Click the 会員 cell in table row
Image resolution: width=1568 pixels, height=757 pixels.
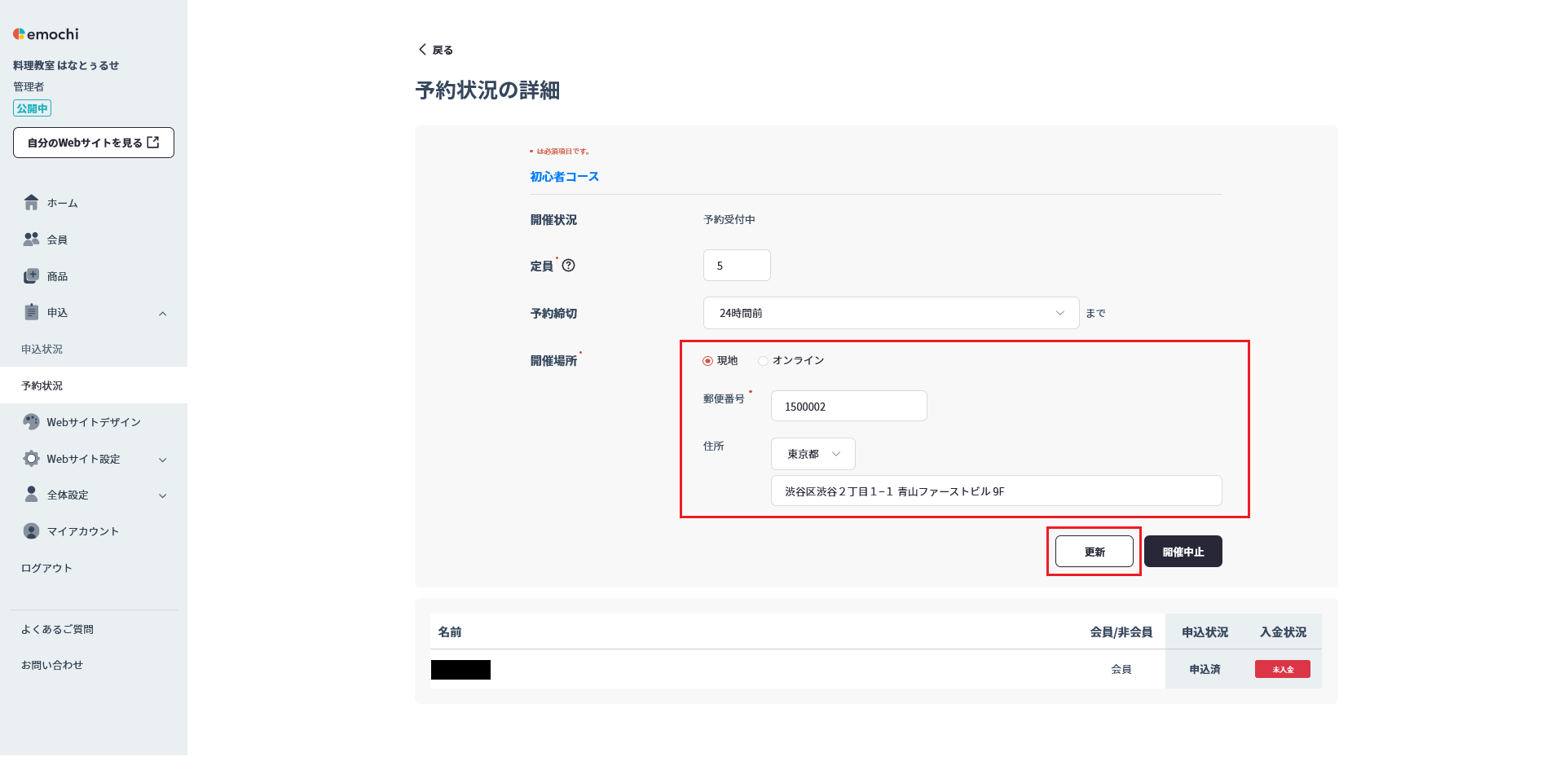click(x=1121, y=669)
